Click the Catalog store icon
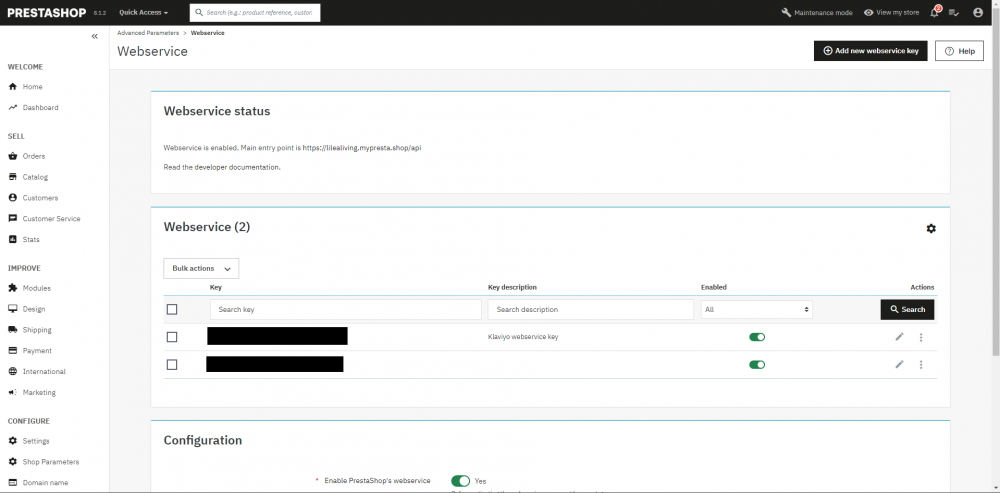Viewport: 1000px width, 493px height. tap(12, 177)
